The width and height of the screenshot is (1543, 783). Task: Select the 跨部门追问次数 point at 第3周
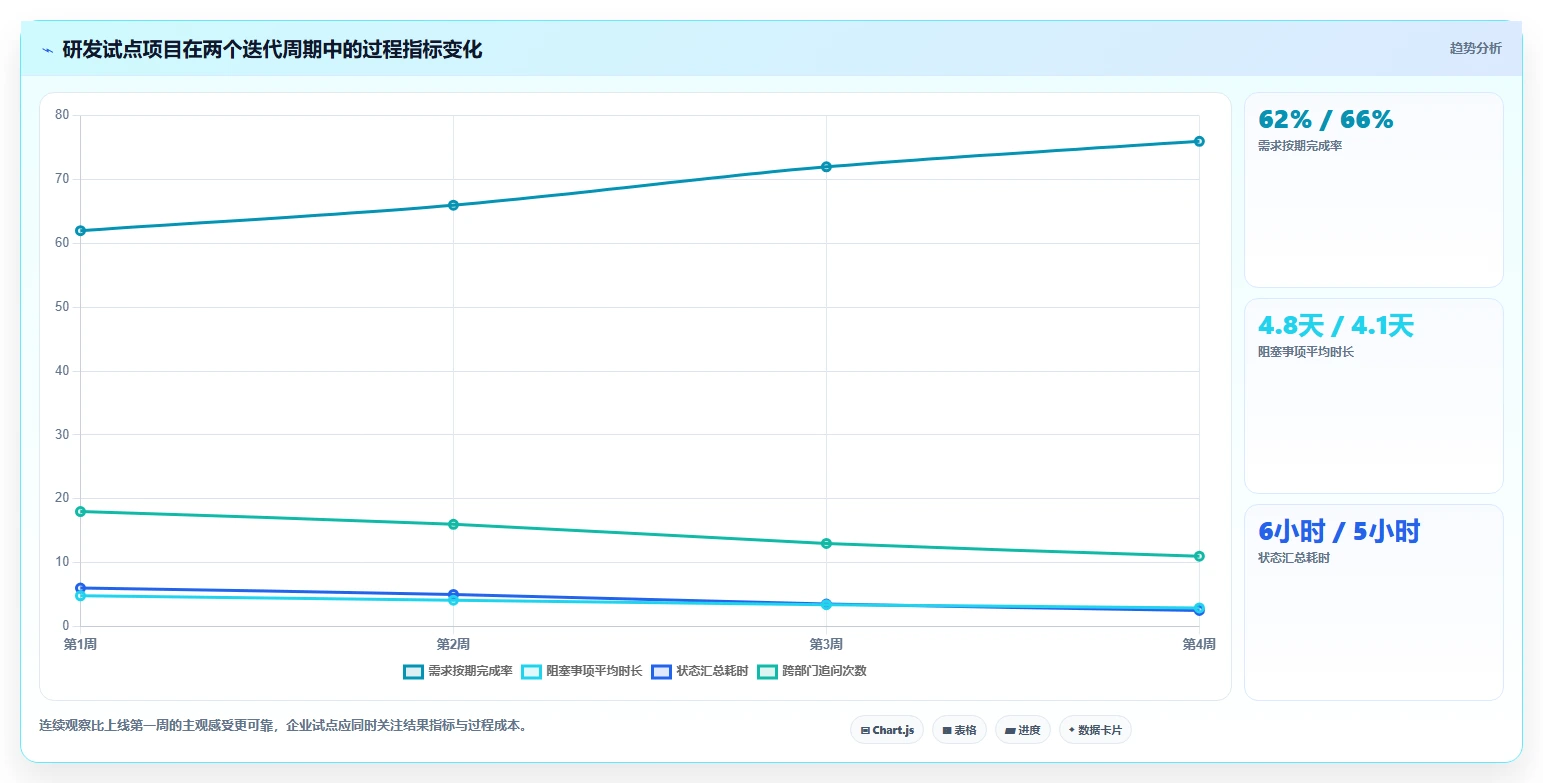[x=826, y=544]
